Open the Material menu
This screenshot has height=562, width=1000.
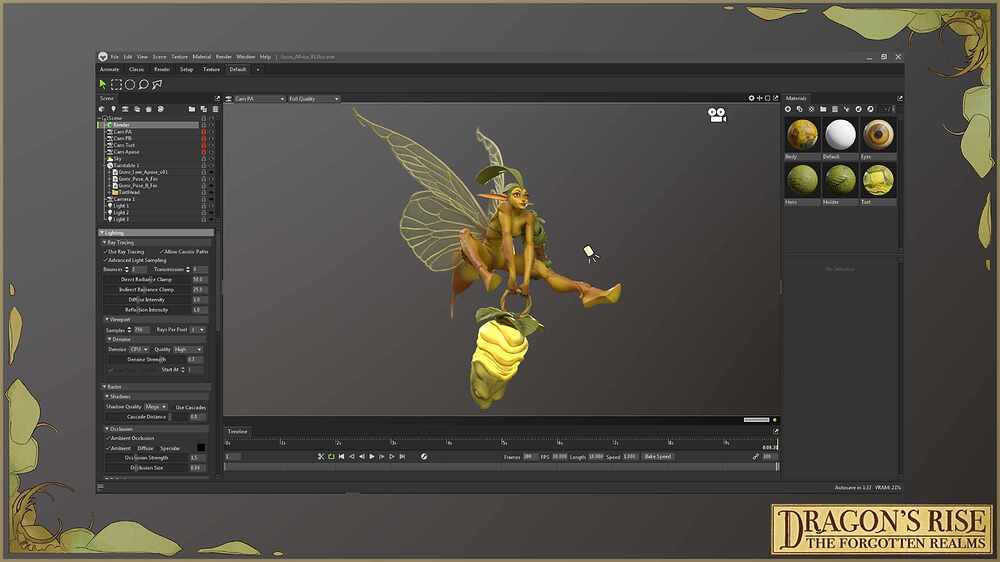[x=202, y=57]
